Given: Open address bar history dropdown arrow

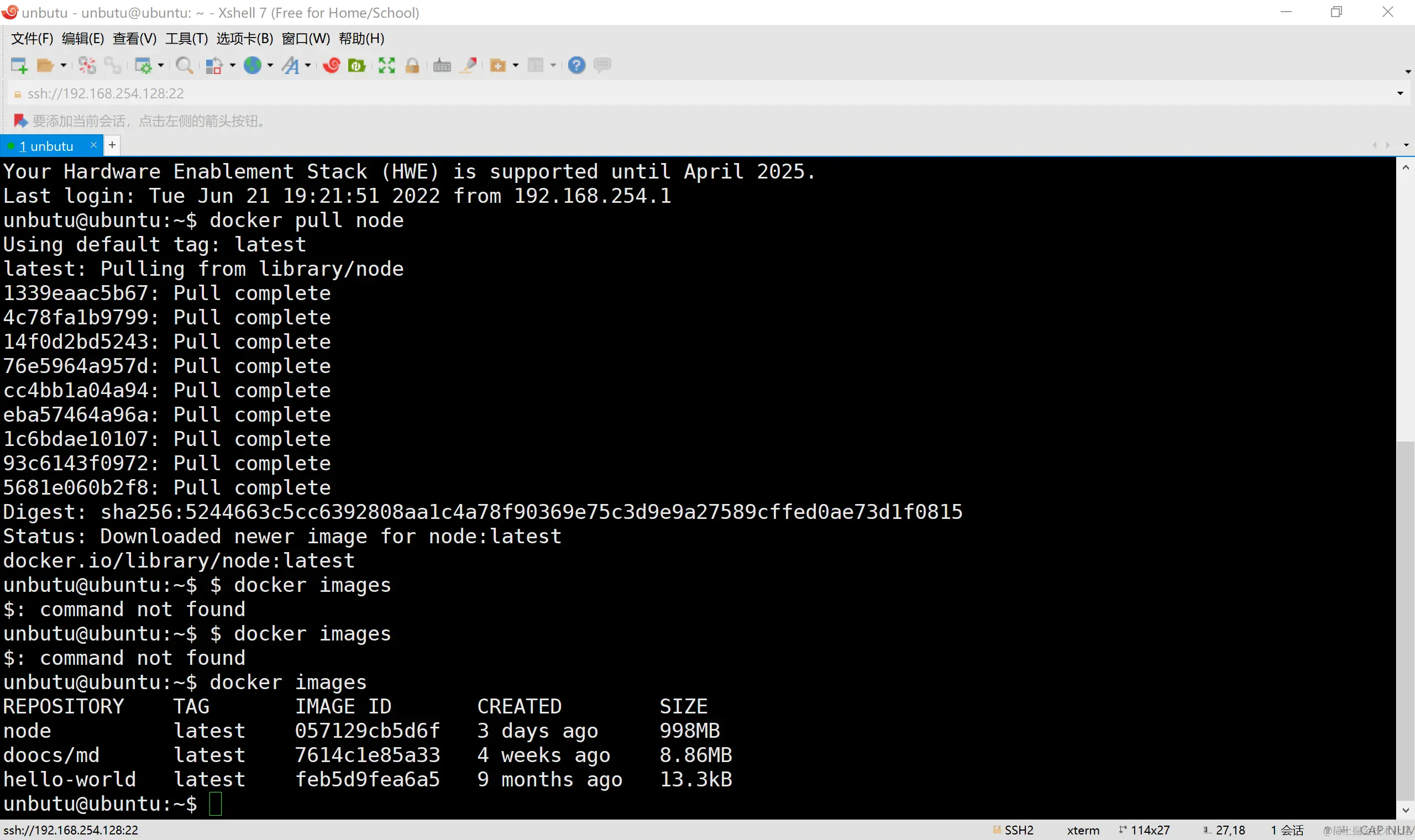Looking at the screenshot, I should pos(1400,93).
